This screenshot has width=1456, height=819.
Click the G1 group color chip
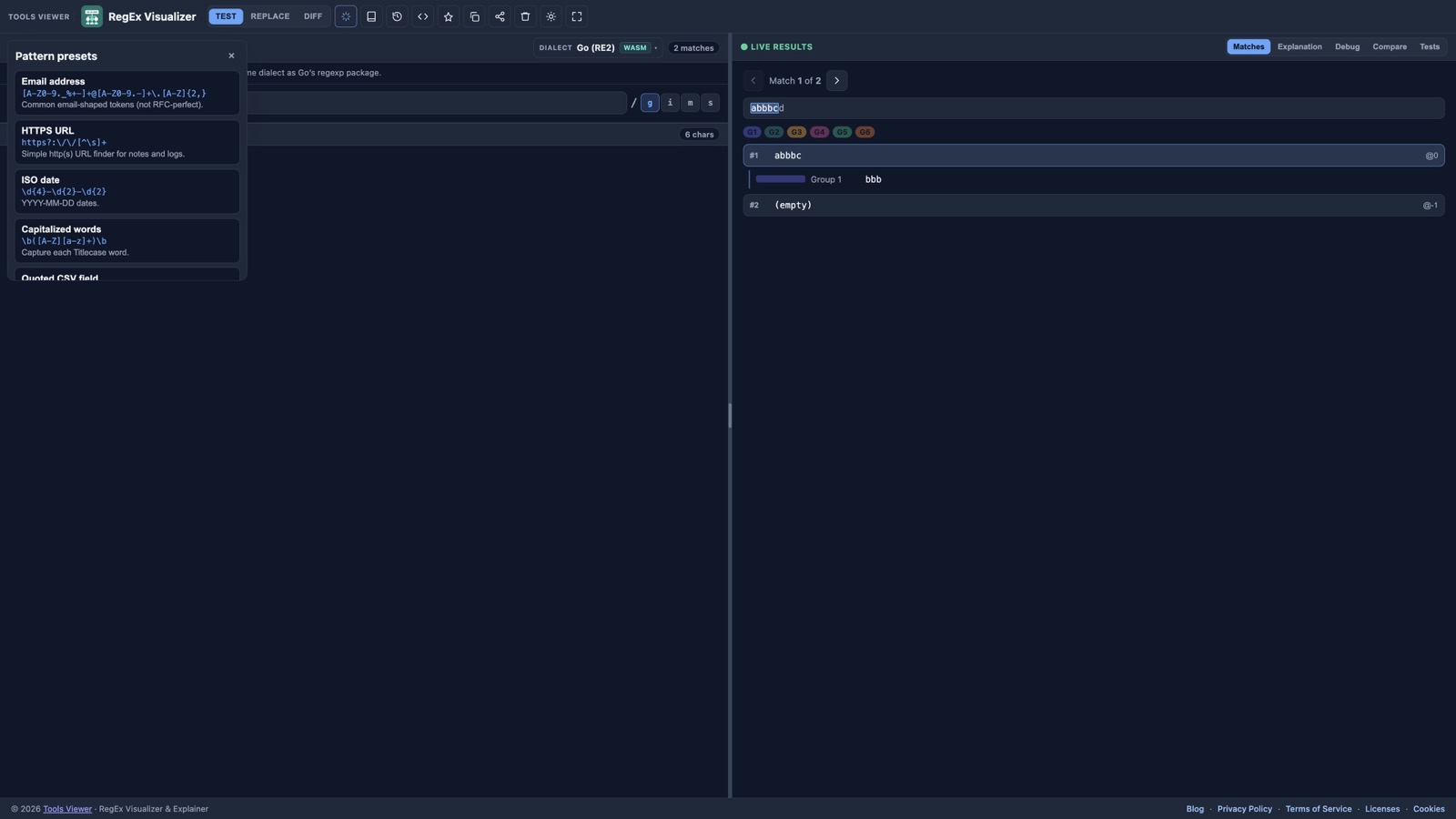click(x=752, y=132)
